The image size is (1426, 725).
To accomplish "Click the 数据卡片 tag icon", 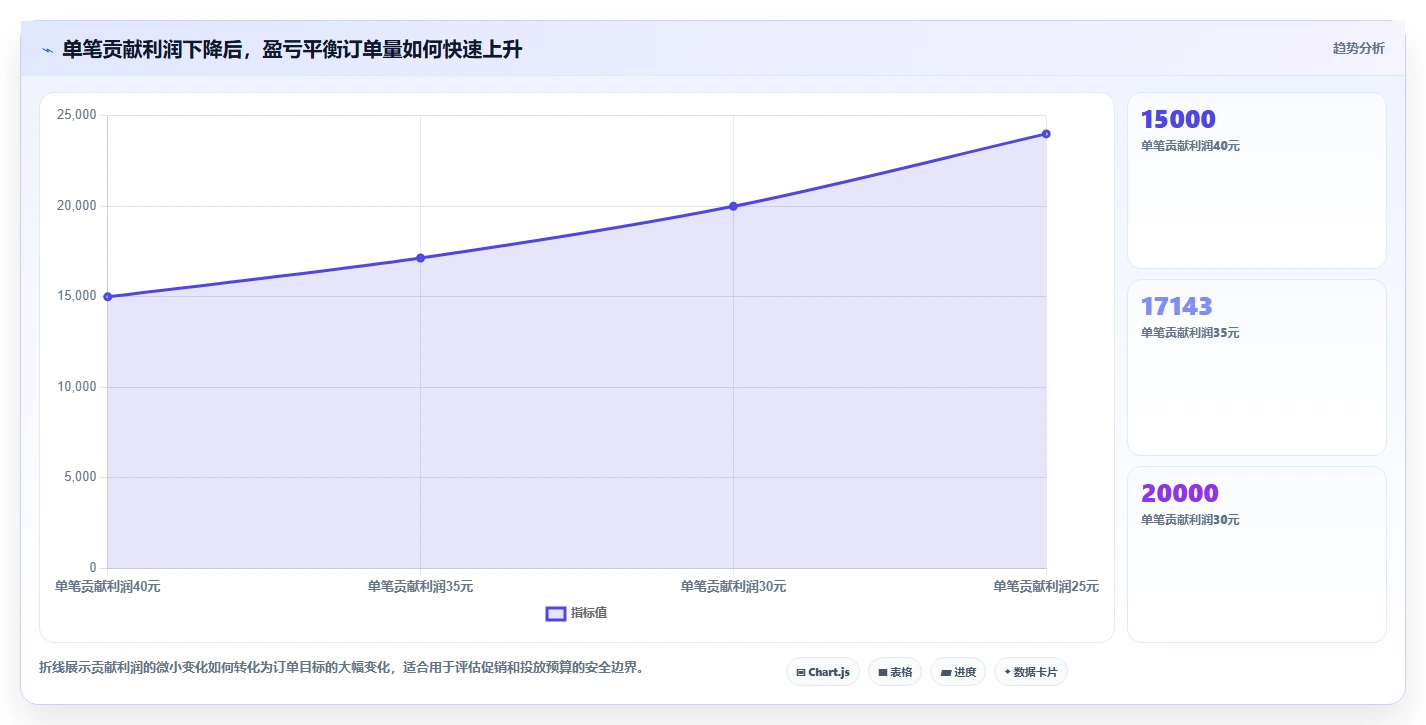I will (1008, 672).
